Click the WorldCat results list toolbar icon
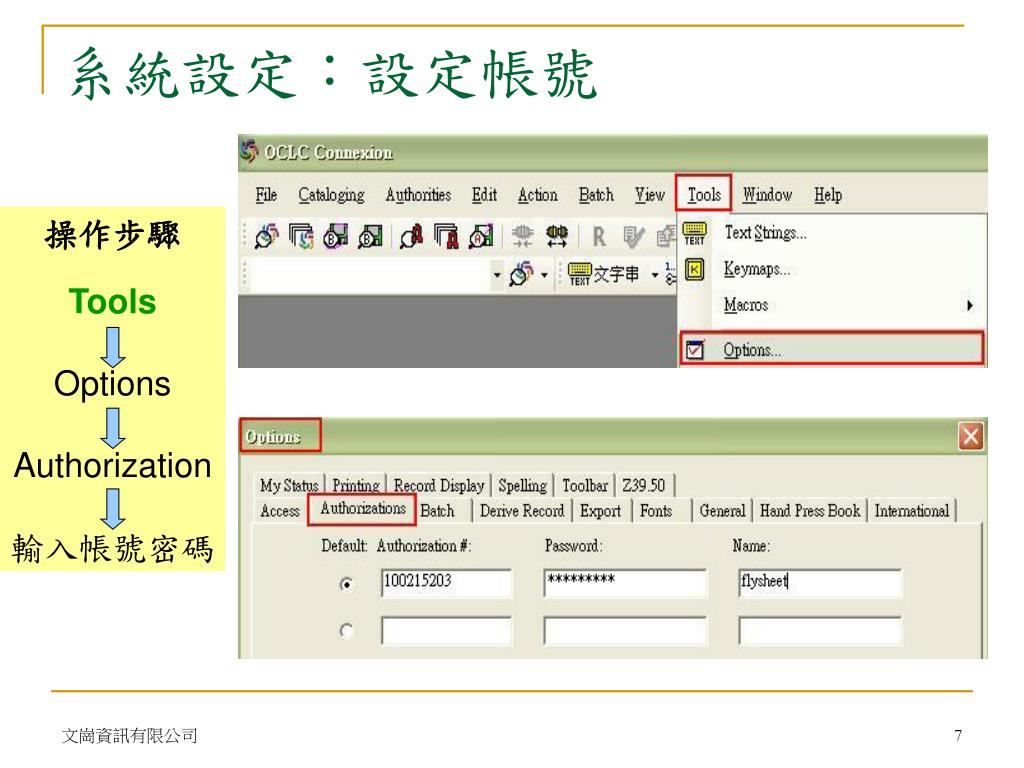Image resolution: width=1024 pixels, height=768 pixels. (x=301, y=236)
